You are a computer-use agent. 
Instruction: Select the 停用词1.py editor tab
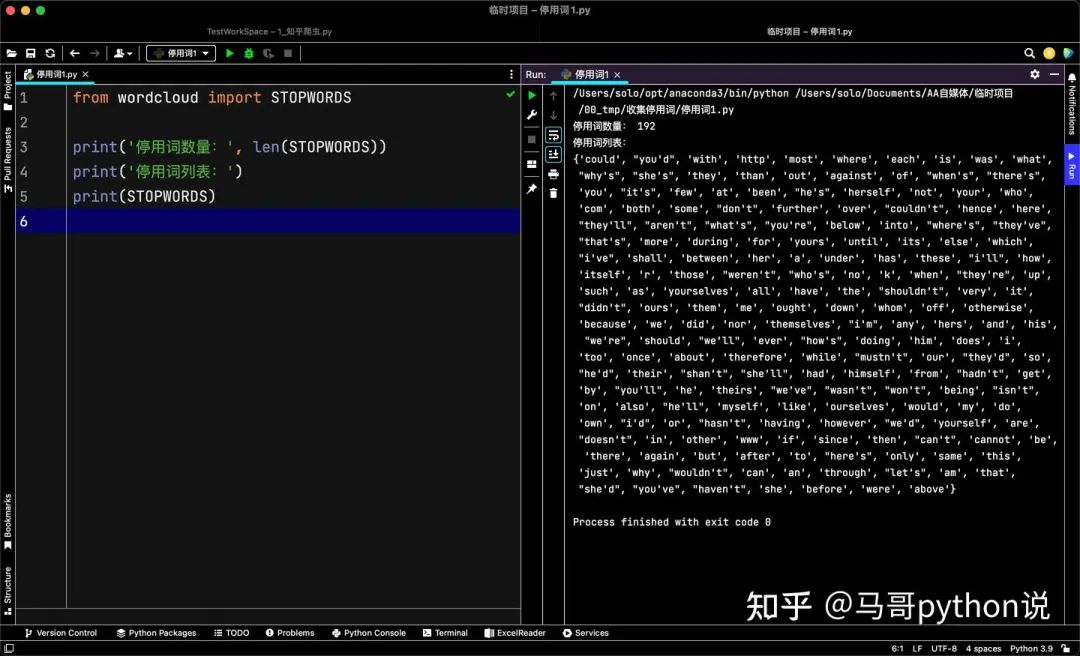(x=56, y=74)
